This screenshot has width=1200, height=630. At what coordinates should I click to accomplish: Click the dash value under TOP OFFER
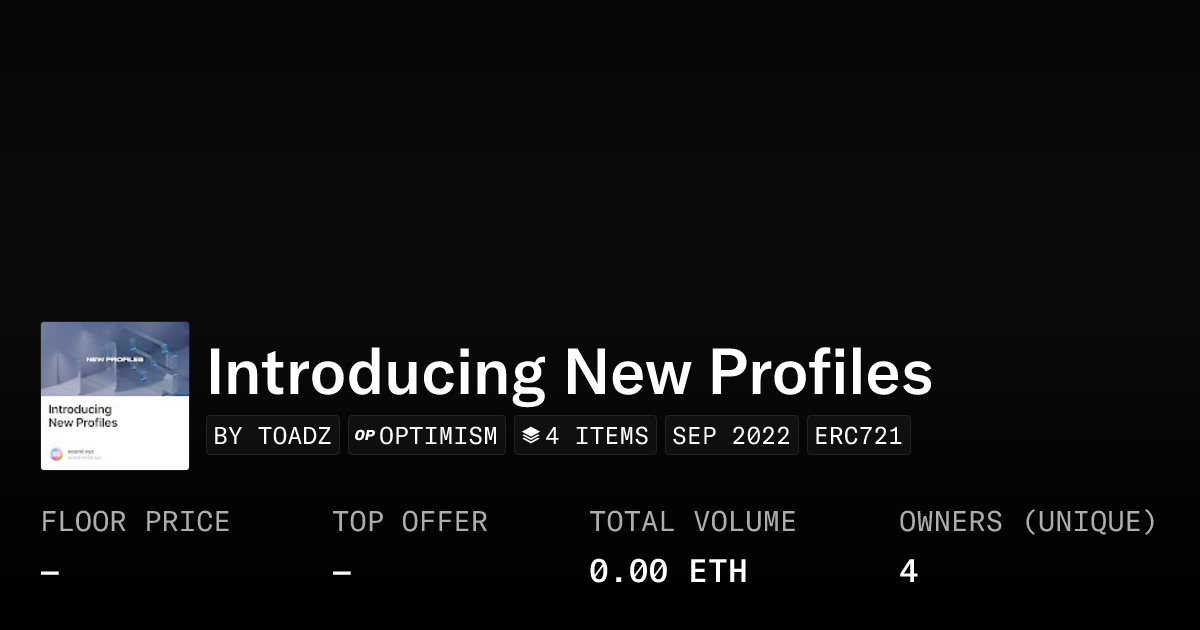point(342,572)
